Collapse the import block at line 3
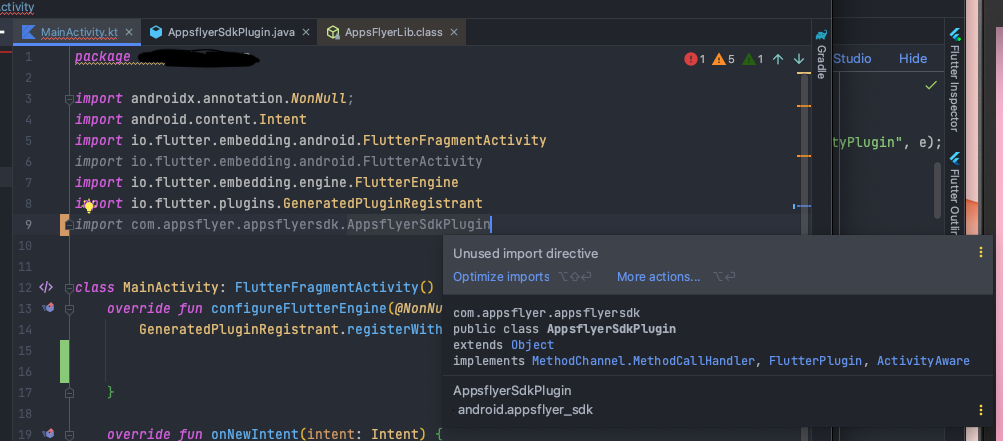The image size is (1003, 441). point(68,99)
